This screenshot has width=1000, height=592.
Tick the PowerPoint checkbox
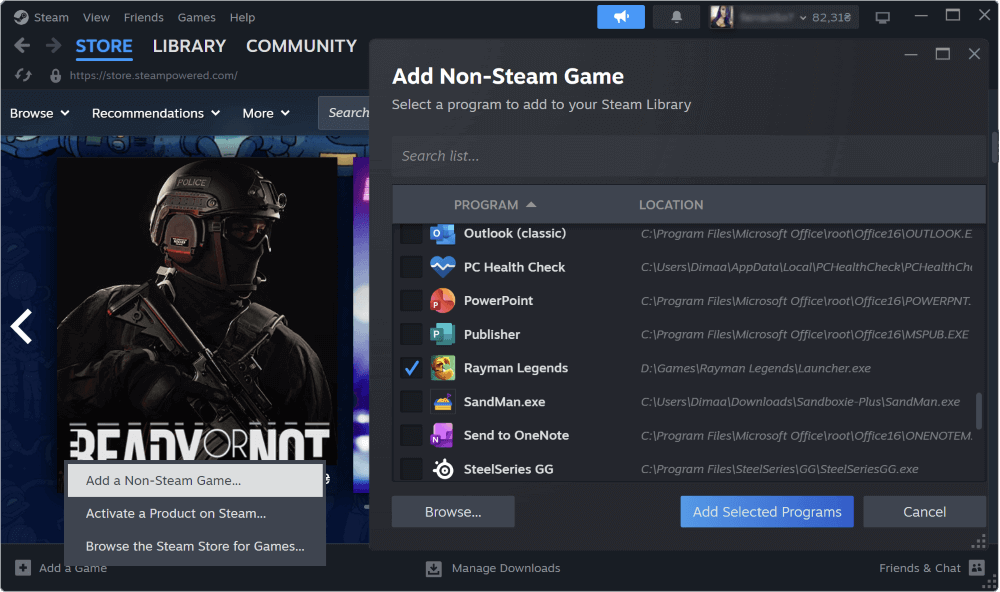[x=411, y=301]
